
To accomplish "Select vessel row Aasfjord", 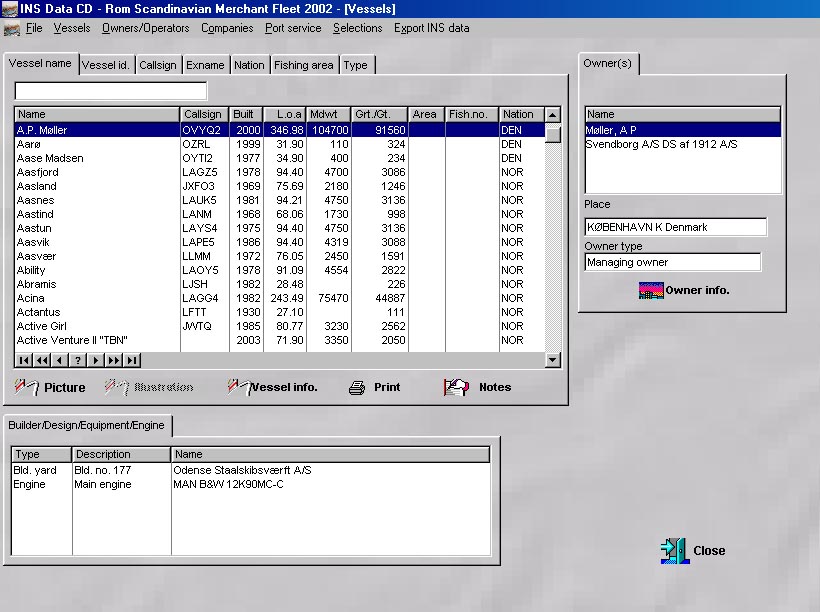I will tap(280, 172).
